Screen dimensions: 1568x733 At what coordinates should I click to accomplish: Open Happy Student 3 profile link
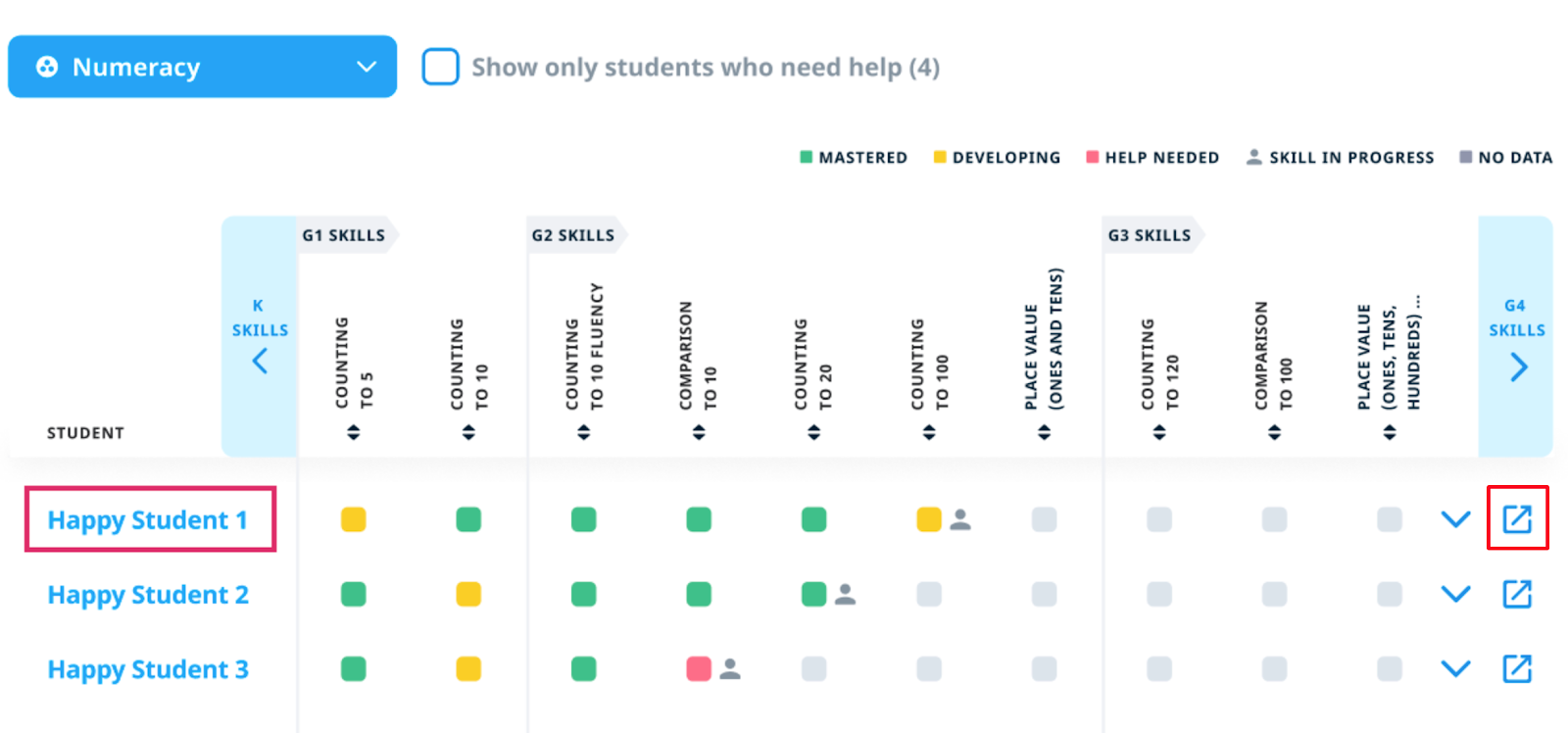(148, 670)
